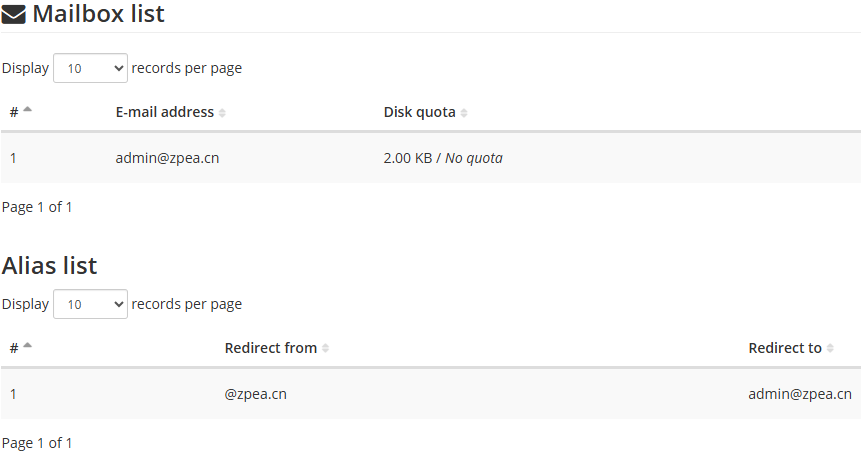
Task: Sort mailbox list by # column arrow
Action: [27, 110]
